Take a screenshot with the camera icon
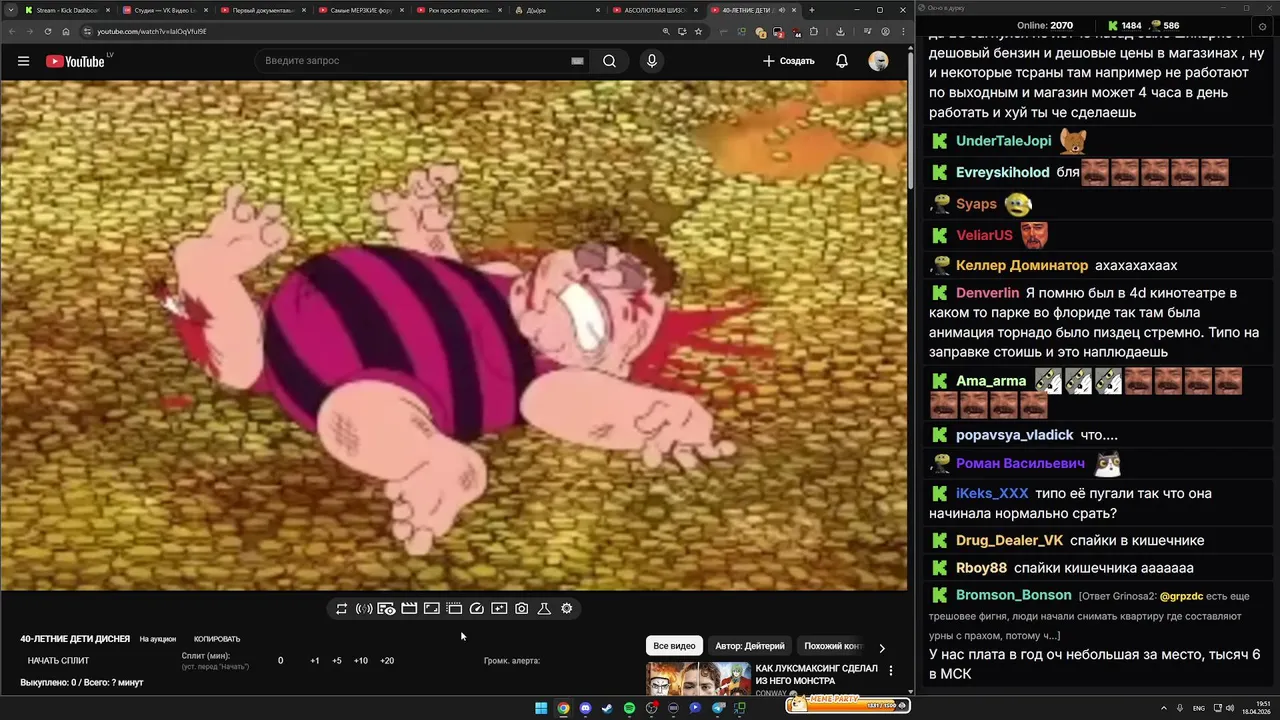The image size is (1280, 720). 522,608
